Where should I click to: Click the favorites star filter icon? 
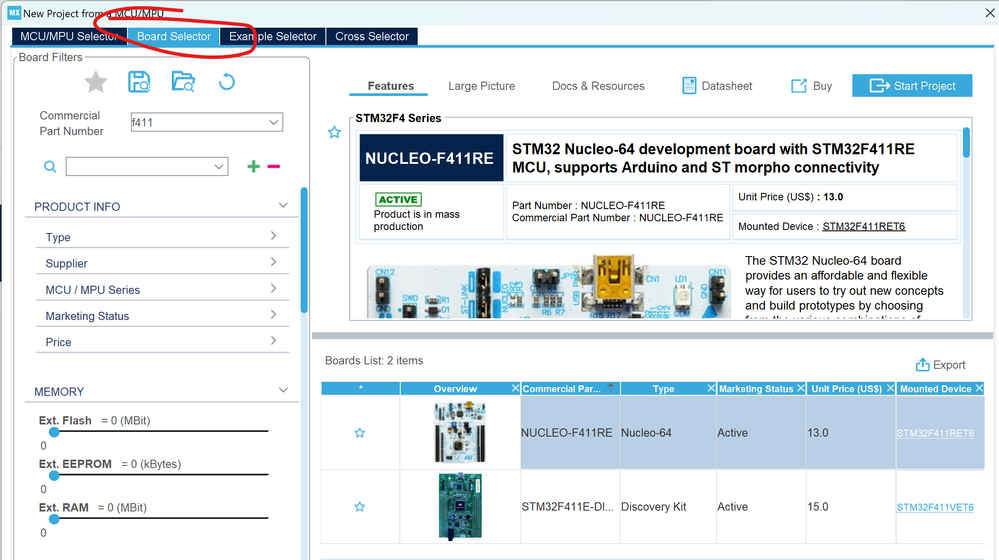96,82
